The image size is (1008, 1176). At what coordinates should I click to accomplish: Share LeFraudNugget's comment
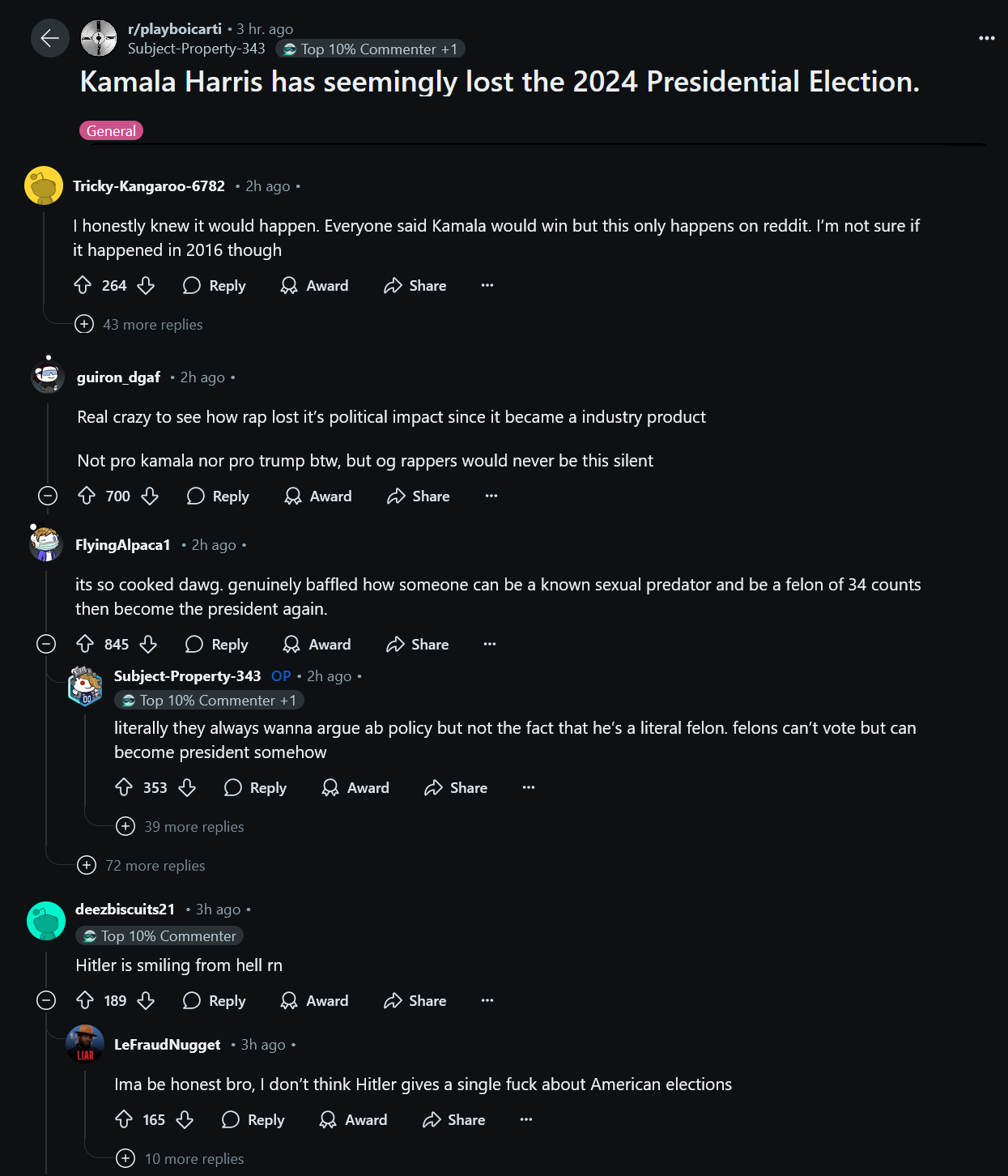click(x=454, y=1119)
